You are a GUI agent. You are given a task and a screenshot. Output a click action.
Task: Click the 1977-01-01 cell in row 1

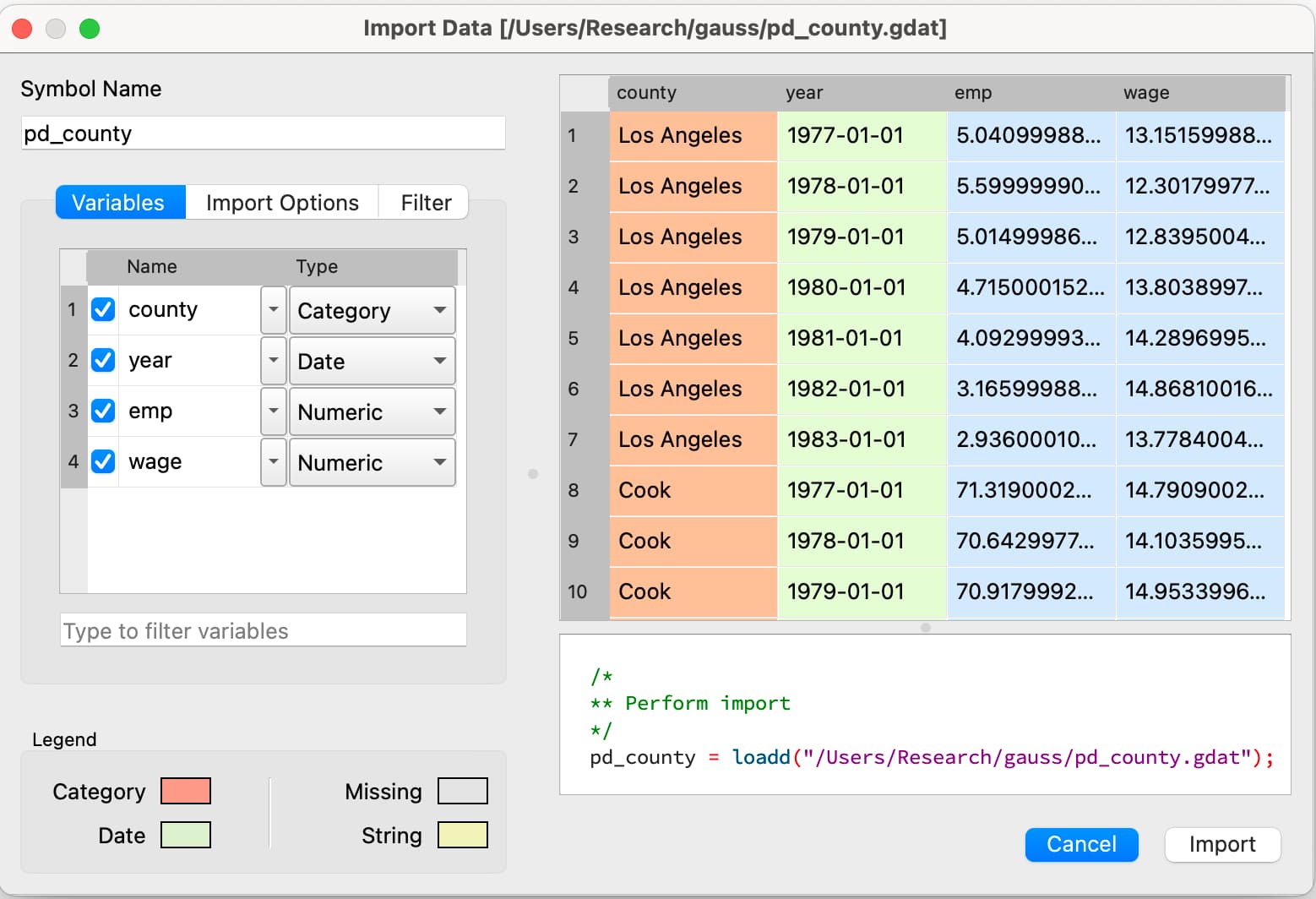(x=862, y=135)
